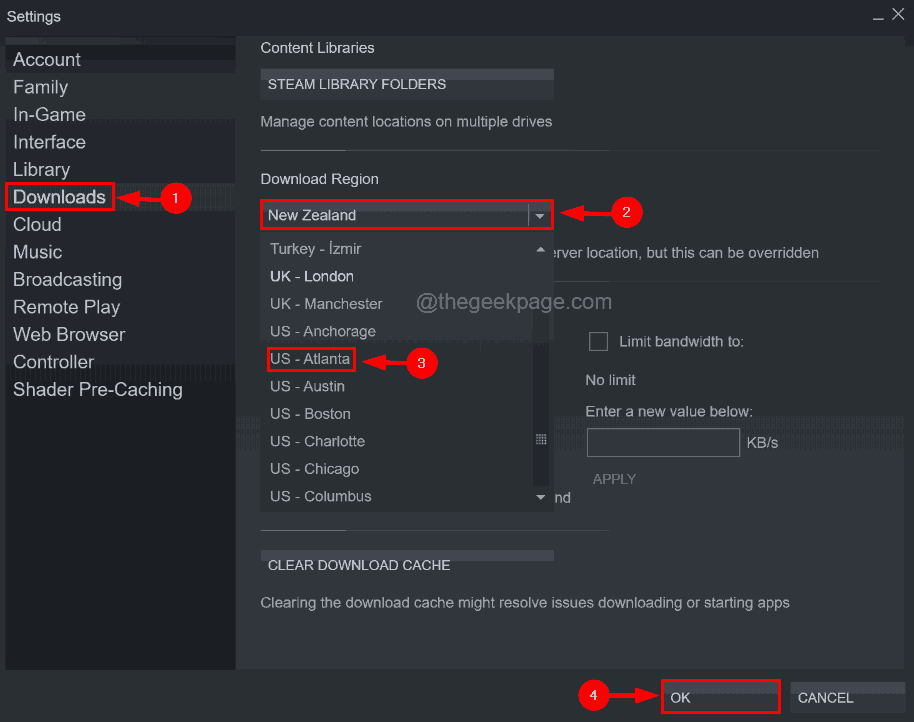914x722 pixels.
Task: Minimize the Settings window
Action: point(878,16)
